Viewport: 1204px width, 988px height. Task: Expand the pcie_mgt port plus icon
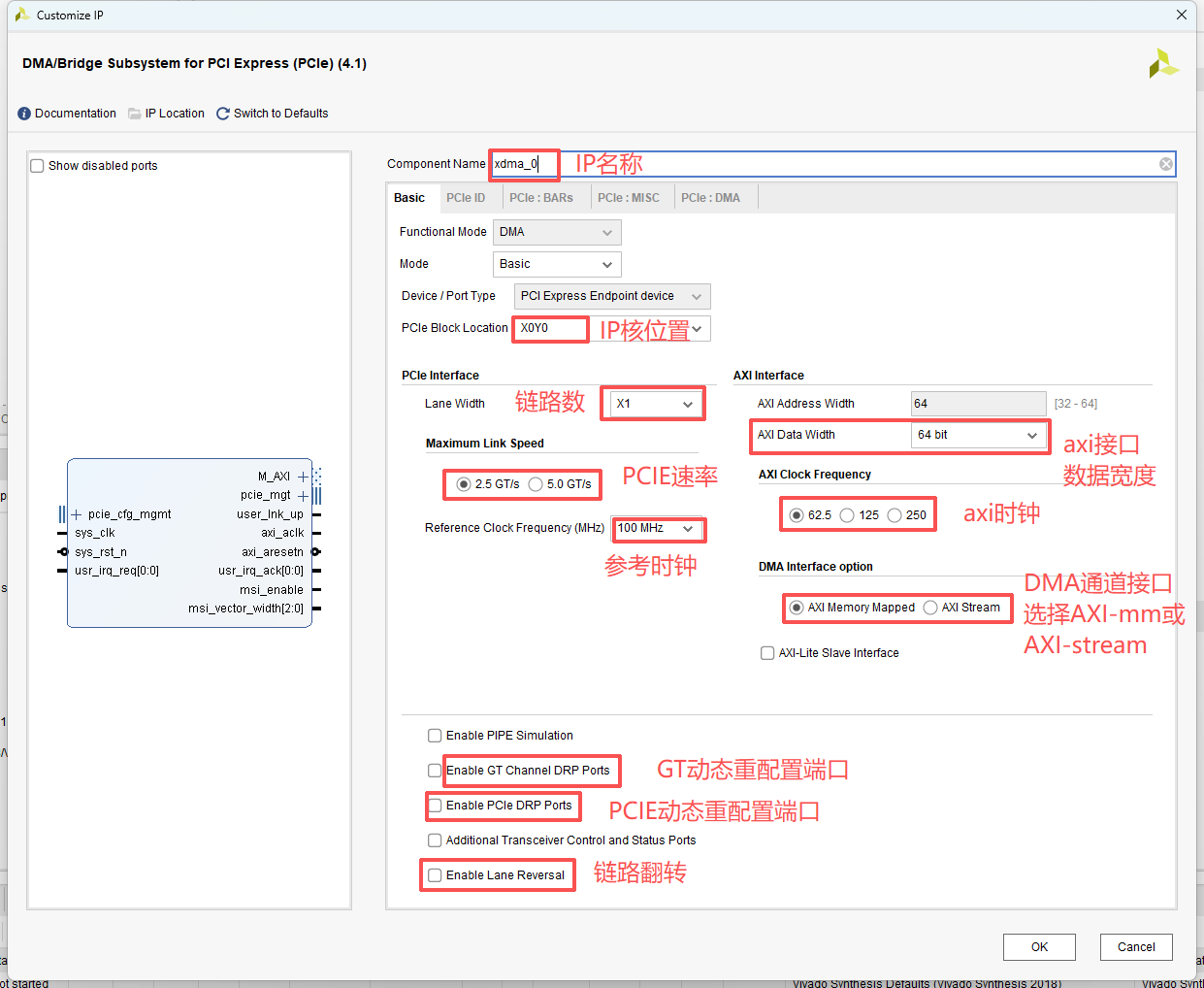303,496
